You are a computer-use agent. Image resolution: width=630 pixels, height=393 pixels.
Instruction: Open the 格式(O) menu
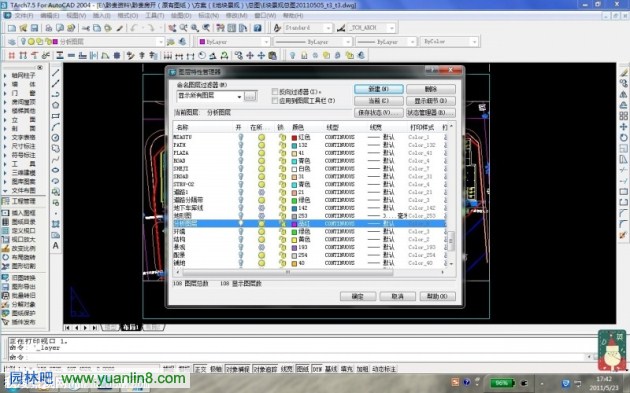[128, 16]
